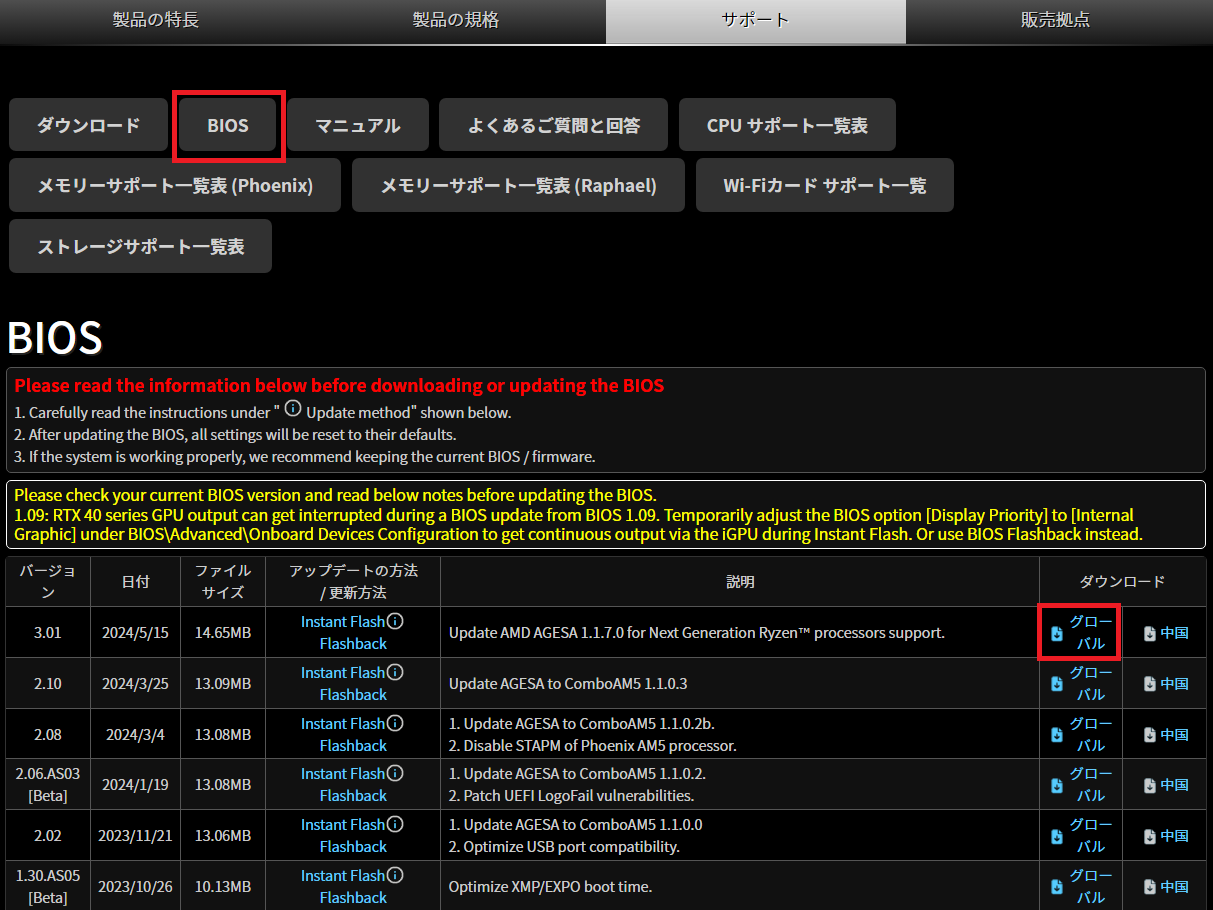
Task: Click Instant Flash link for version 1.30.AS05
Action: click(343, 875)
